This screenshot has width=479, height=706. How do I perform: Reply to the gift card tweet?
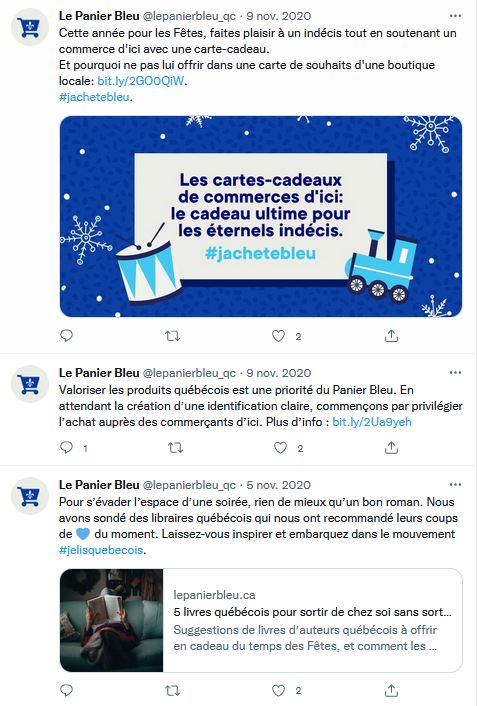tap(67, 336)
